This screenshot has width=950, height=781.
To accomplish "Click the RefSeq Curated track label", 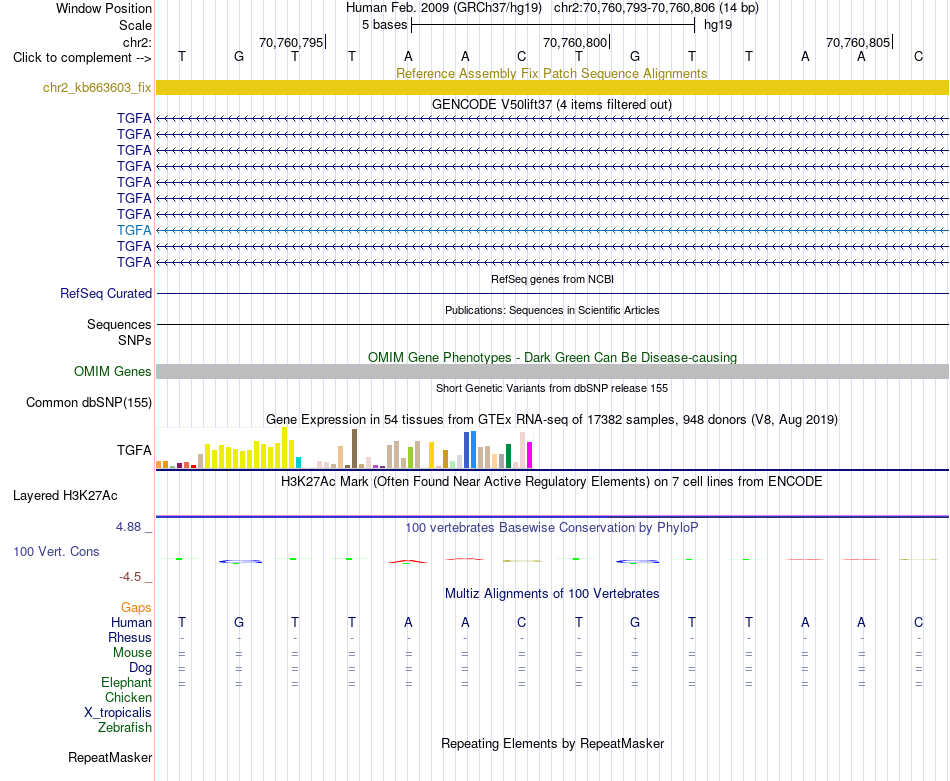I will [106, 293].
